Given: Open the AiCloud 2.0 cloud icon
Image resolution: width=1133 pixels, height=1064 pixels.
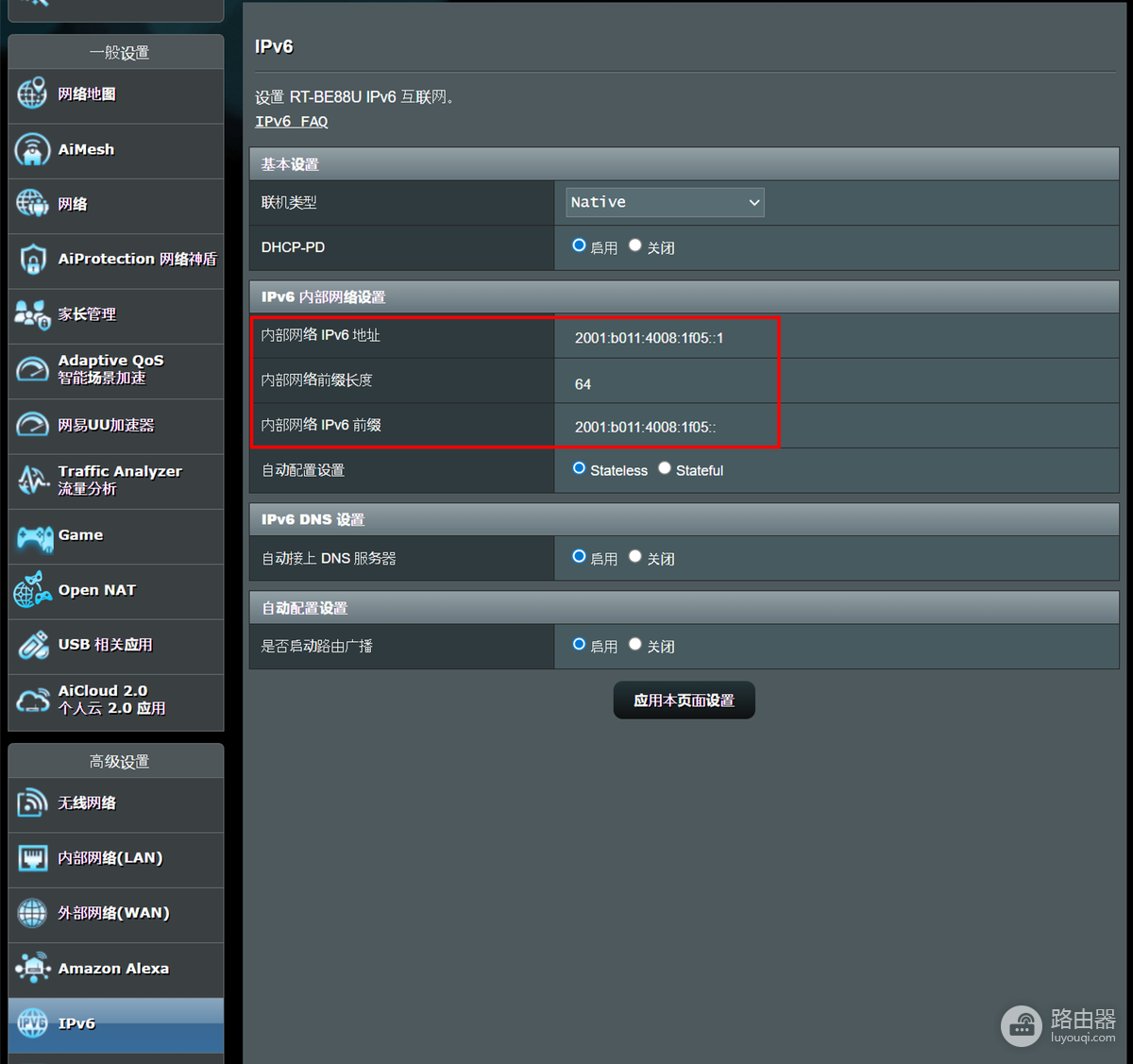Looking at the screenshot, I should click(33, 700).
